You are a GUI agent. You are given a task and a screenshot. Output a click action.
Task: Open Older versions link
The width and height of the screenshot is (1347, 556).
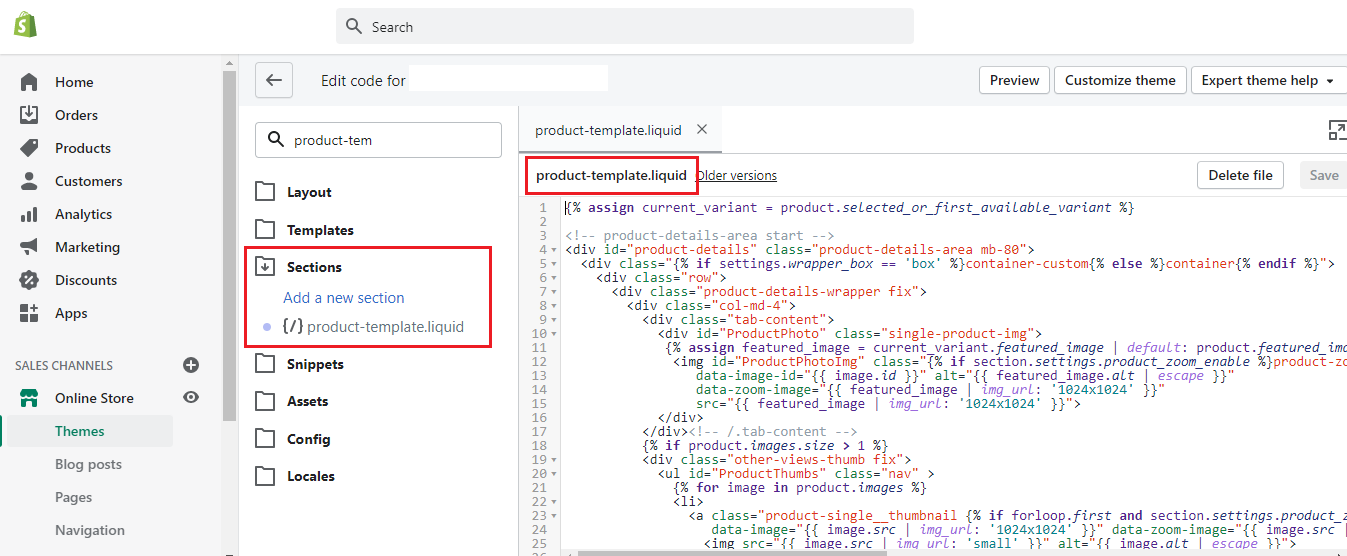737,175
